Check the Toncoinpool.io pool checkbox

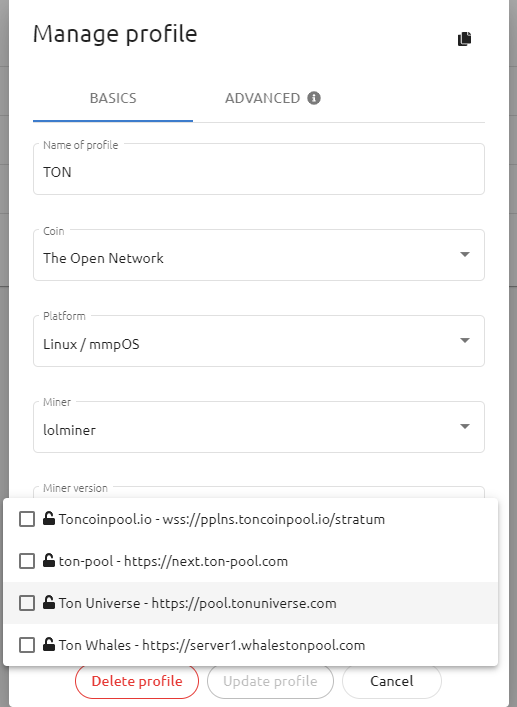click(27, 519)
